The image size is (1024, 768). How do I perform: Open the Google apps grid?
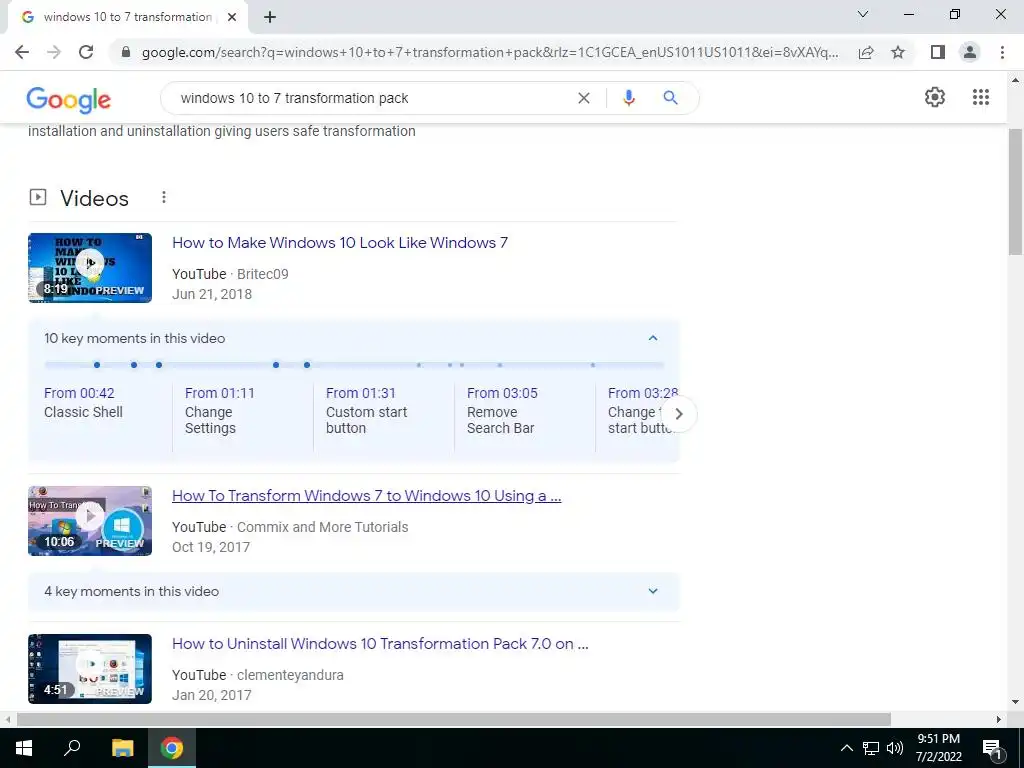click(x=981, y=97)
